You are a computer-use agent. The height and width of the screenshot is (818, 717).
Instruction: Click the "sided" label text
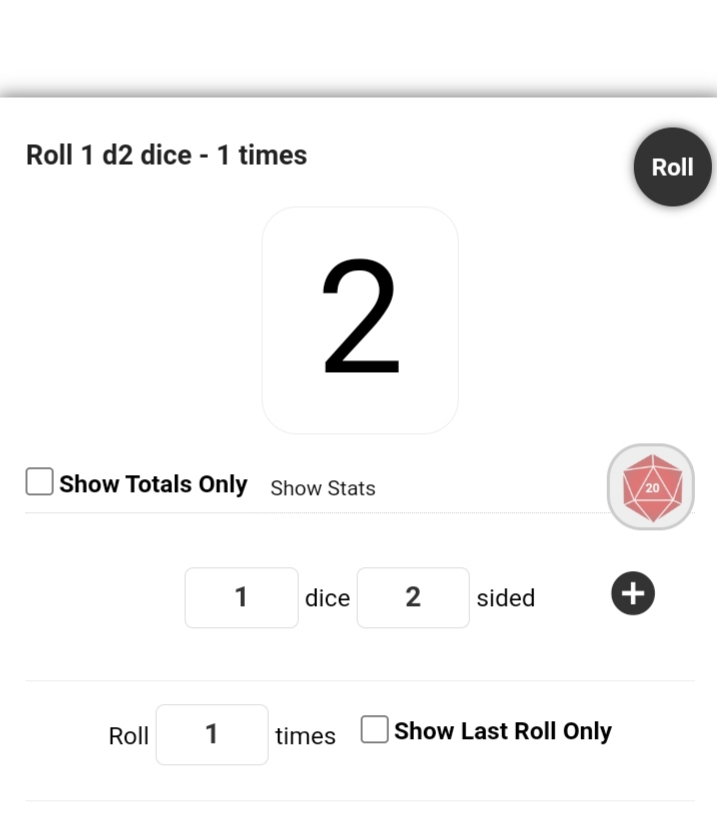click(x=505, y=598)
